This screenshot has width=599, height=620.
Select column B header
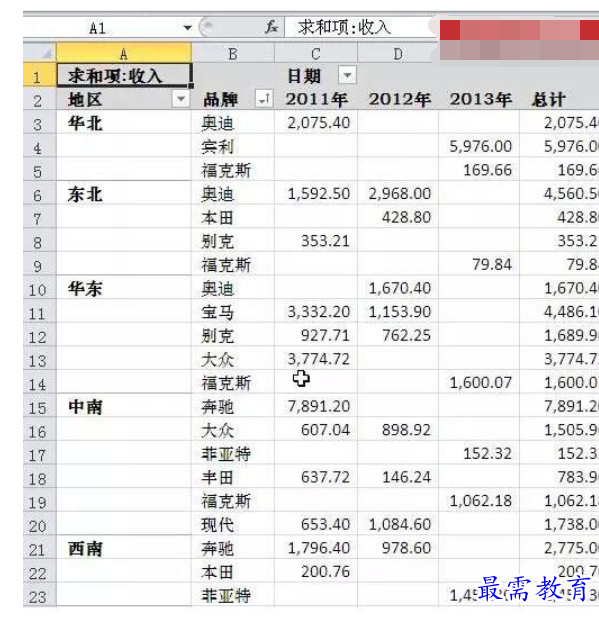(233, 53)
